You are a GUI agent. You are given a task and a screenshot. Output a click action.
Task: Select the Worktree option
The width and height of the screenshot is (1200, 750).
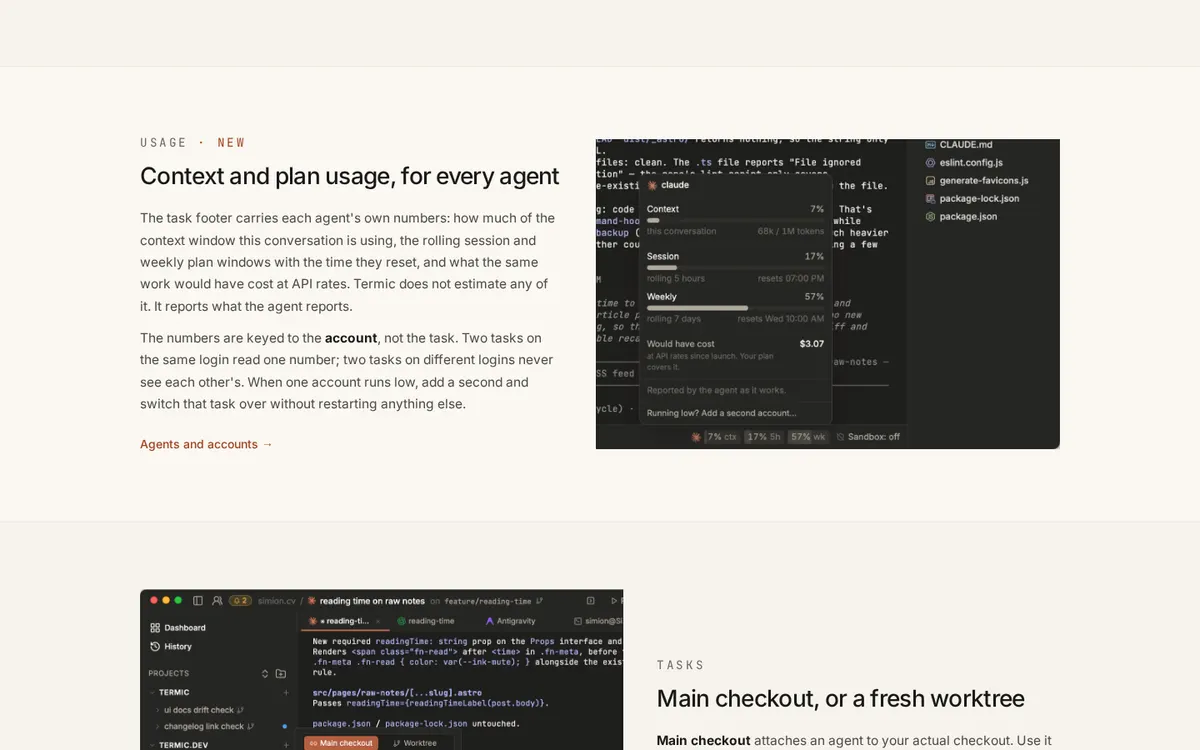[x=415, y=743]
